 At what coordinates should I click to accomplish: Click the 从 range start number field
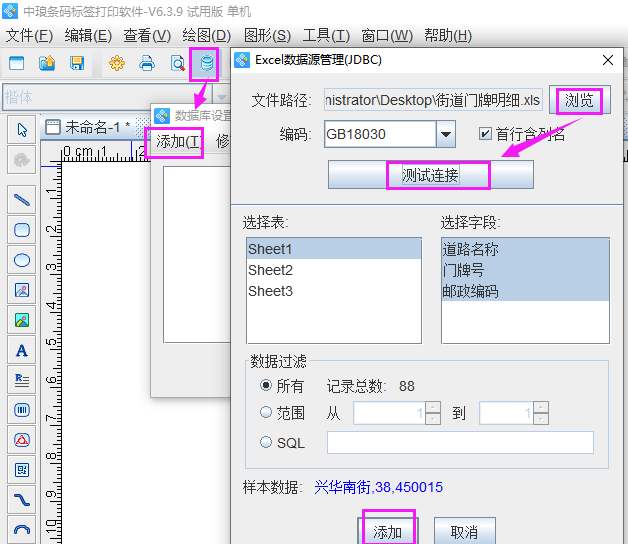(389, 413)
